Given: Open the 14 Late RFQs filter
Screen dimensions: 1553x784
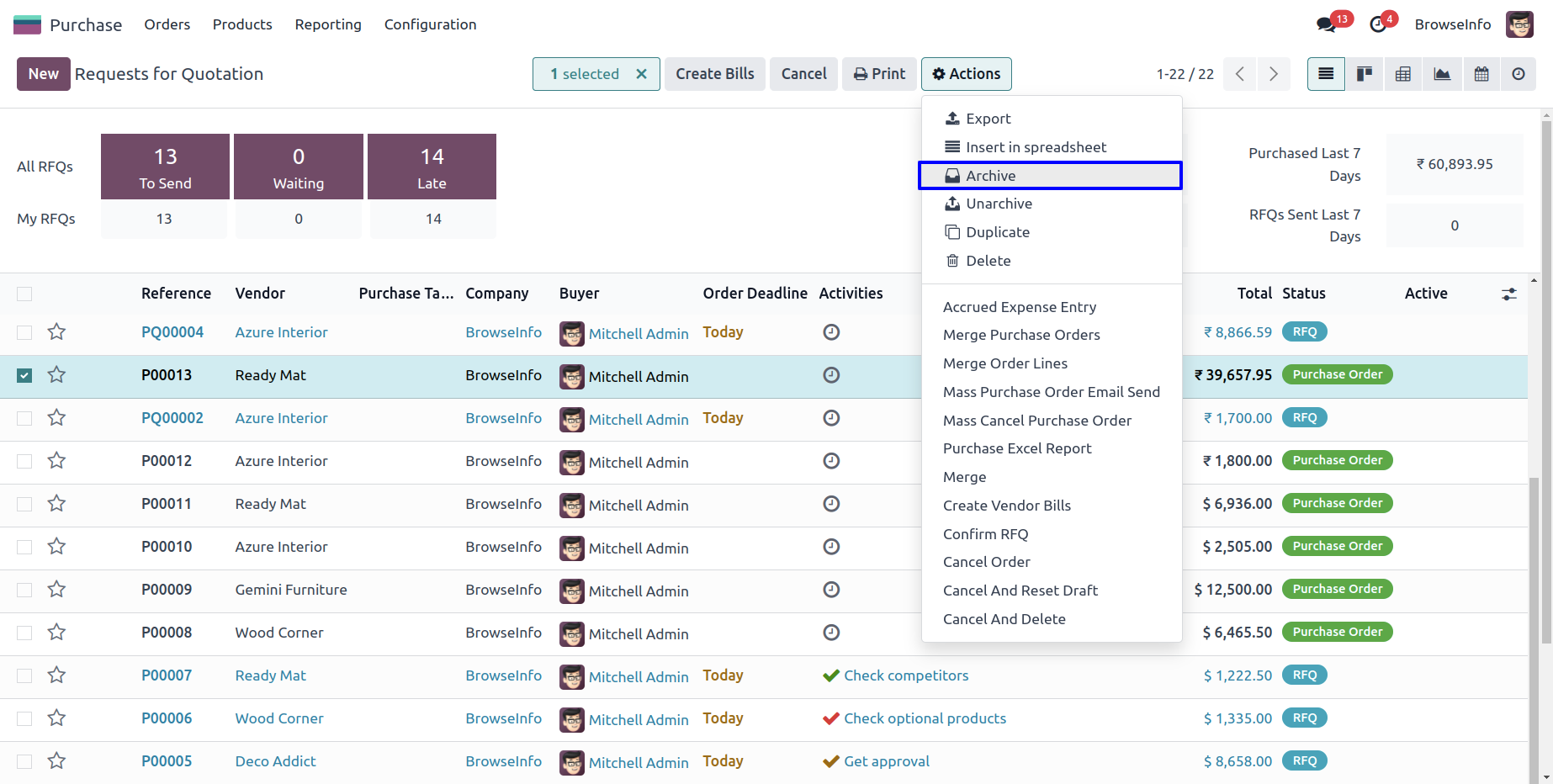Looking at the screenshot, I should [x=432, y=167].
